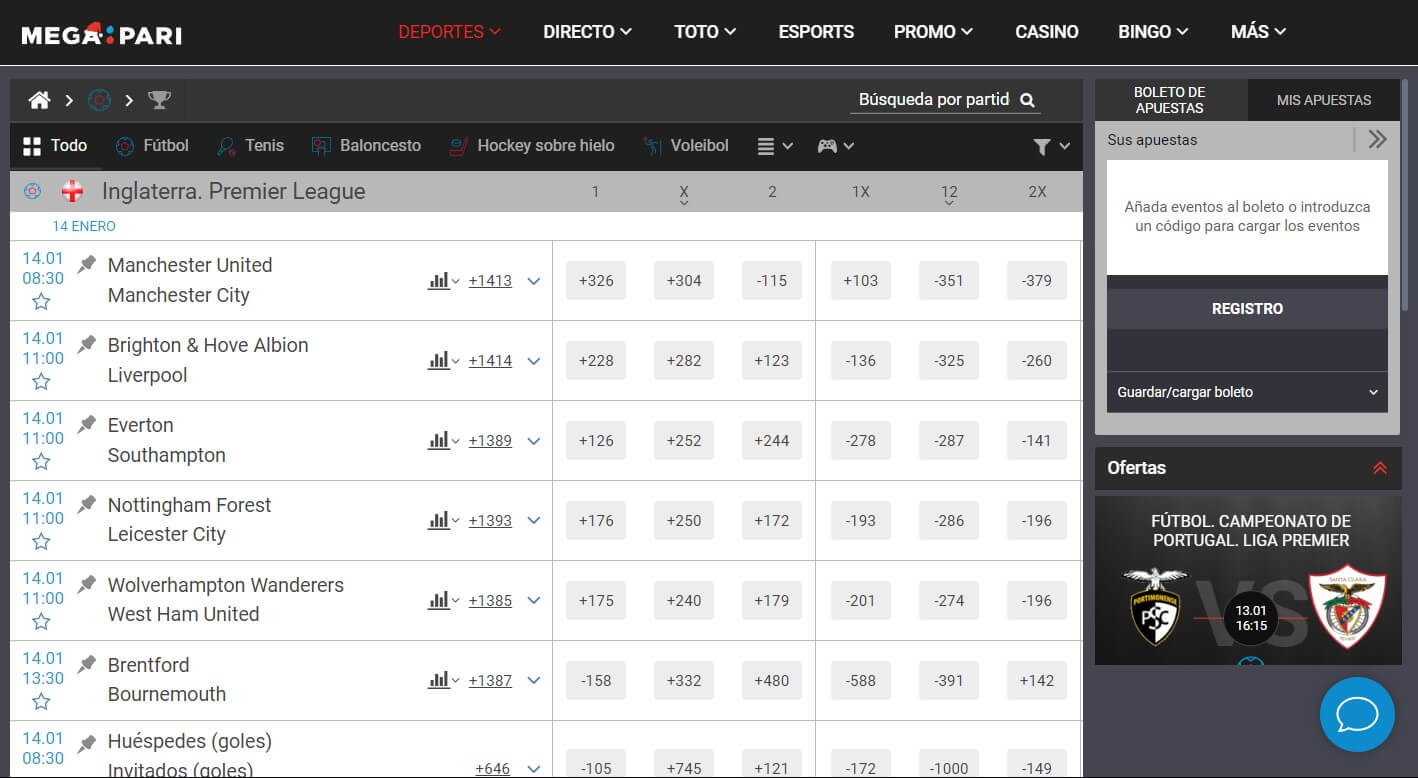The width and height of the screenshot is (1418, 778).
Task: Open the Promo menu
Action: 933,32
